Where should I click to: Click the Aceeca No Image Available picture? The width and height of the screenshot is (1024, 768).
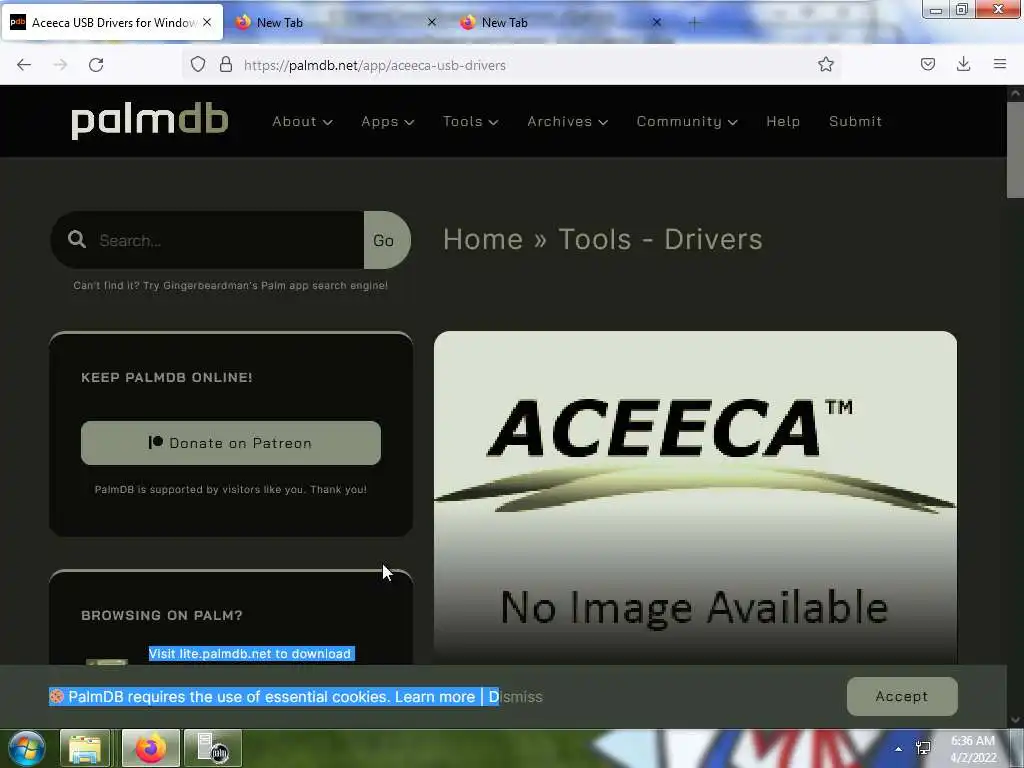click(696, 498)
